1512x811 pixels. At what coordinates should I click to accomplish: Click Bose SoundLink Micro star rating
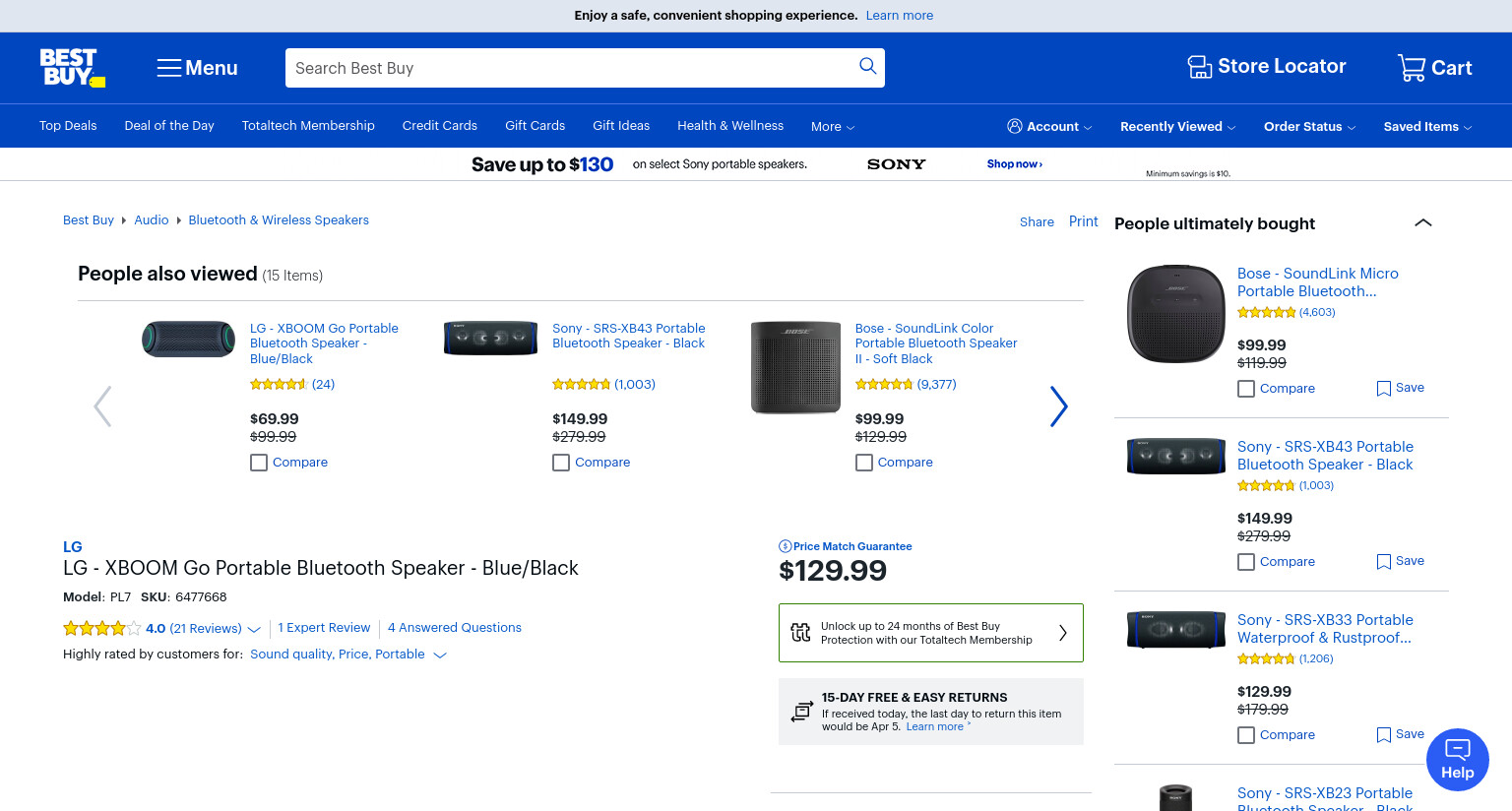[x=1266, y=312]
